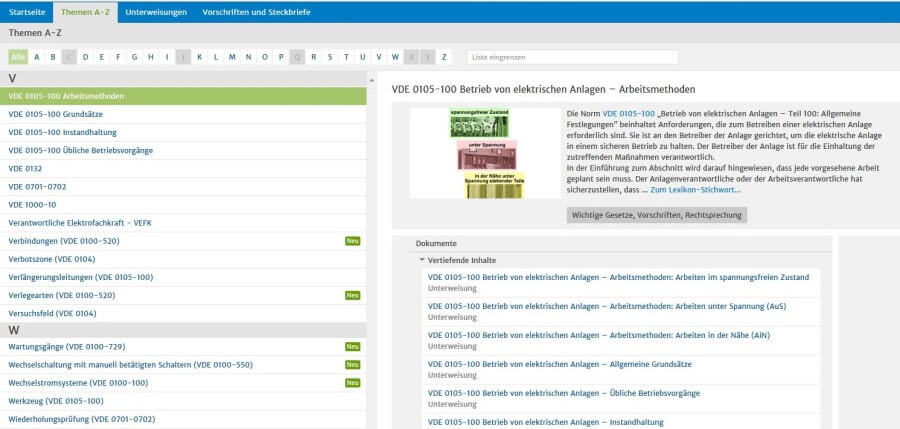900x429 pixels.
Task: Click 'Neu' badge on Verlegearten row
Action: tap(352, 295)
